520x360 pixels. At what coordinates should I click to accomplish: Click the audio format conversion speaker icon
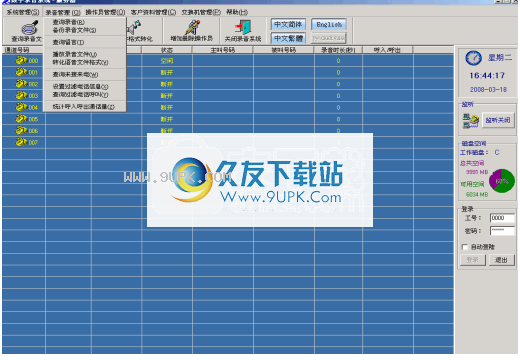[x=134, y=27]
